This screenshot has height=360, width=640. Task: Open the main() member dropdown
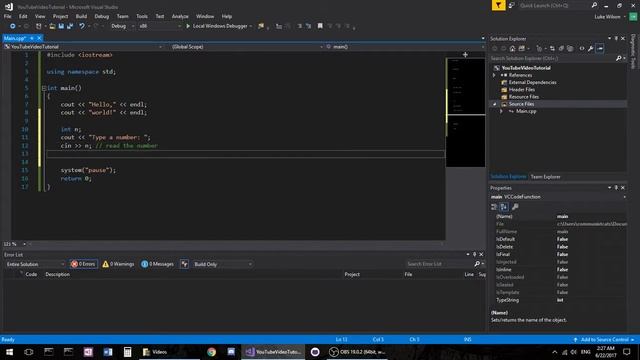click(x=404, y=47)
